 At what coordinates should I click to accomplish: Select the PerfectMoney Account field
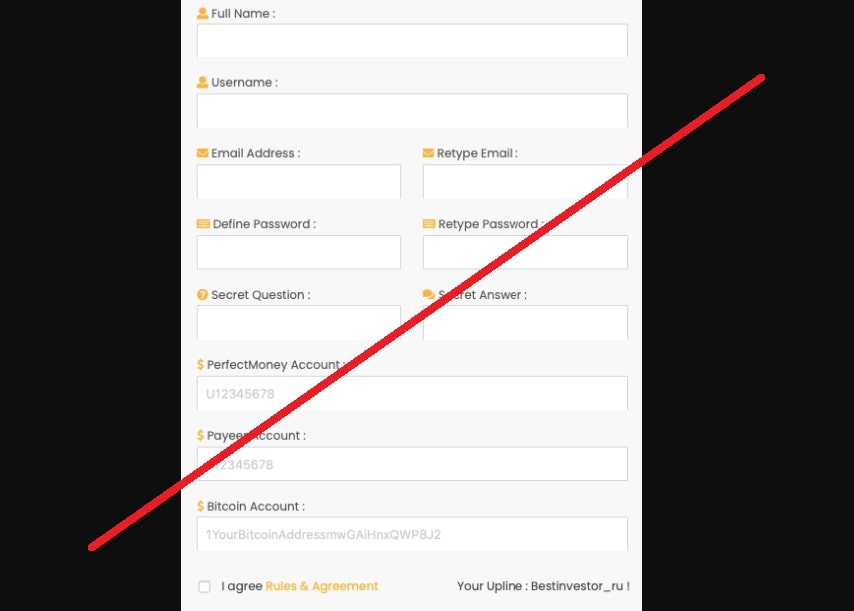point(412,393)
